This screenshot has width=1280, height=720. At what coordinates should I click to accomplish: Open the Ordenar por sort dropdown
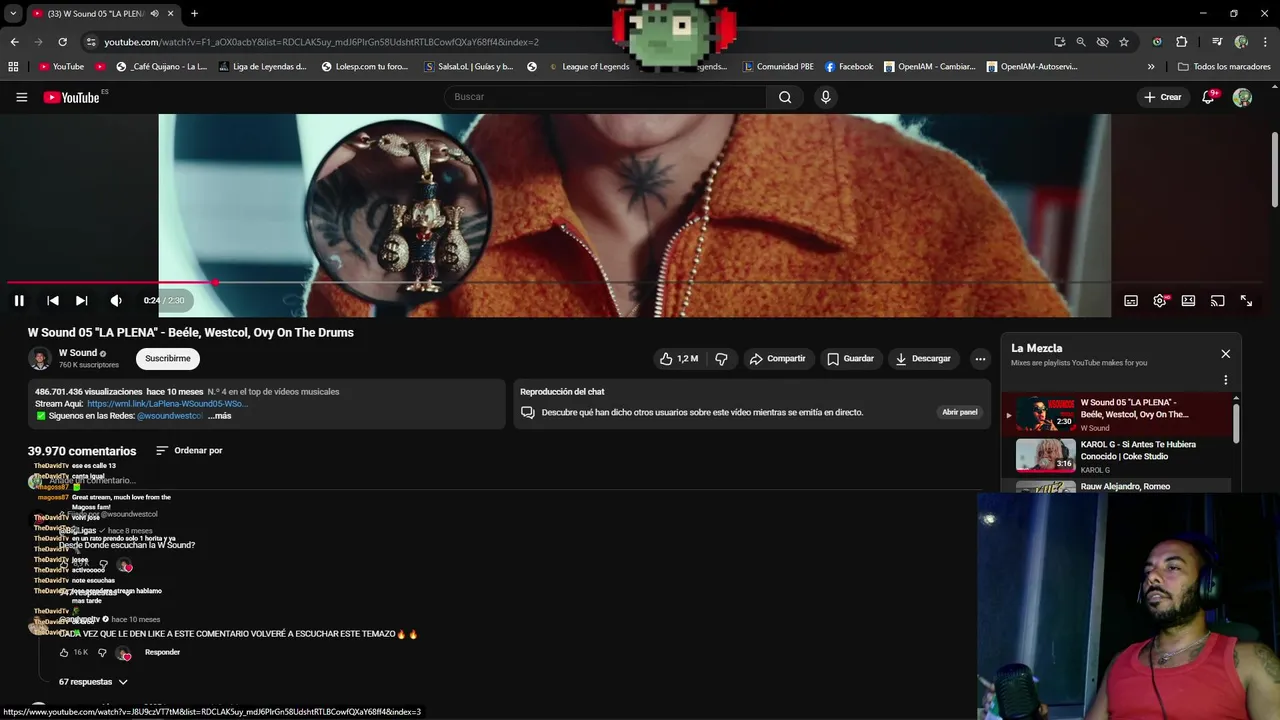coord(189,450)
